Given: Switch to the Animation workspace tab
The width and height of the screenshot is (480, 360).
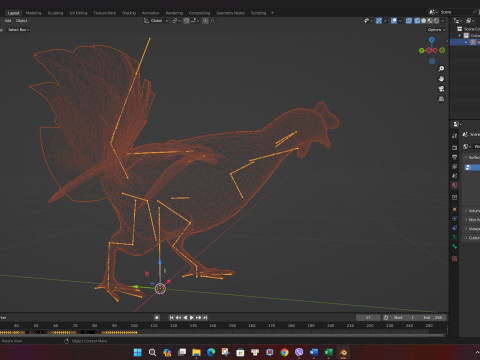Looking at the screenshot, I should pyautogui.click(x=151, y=13).
